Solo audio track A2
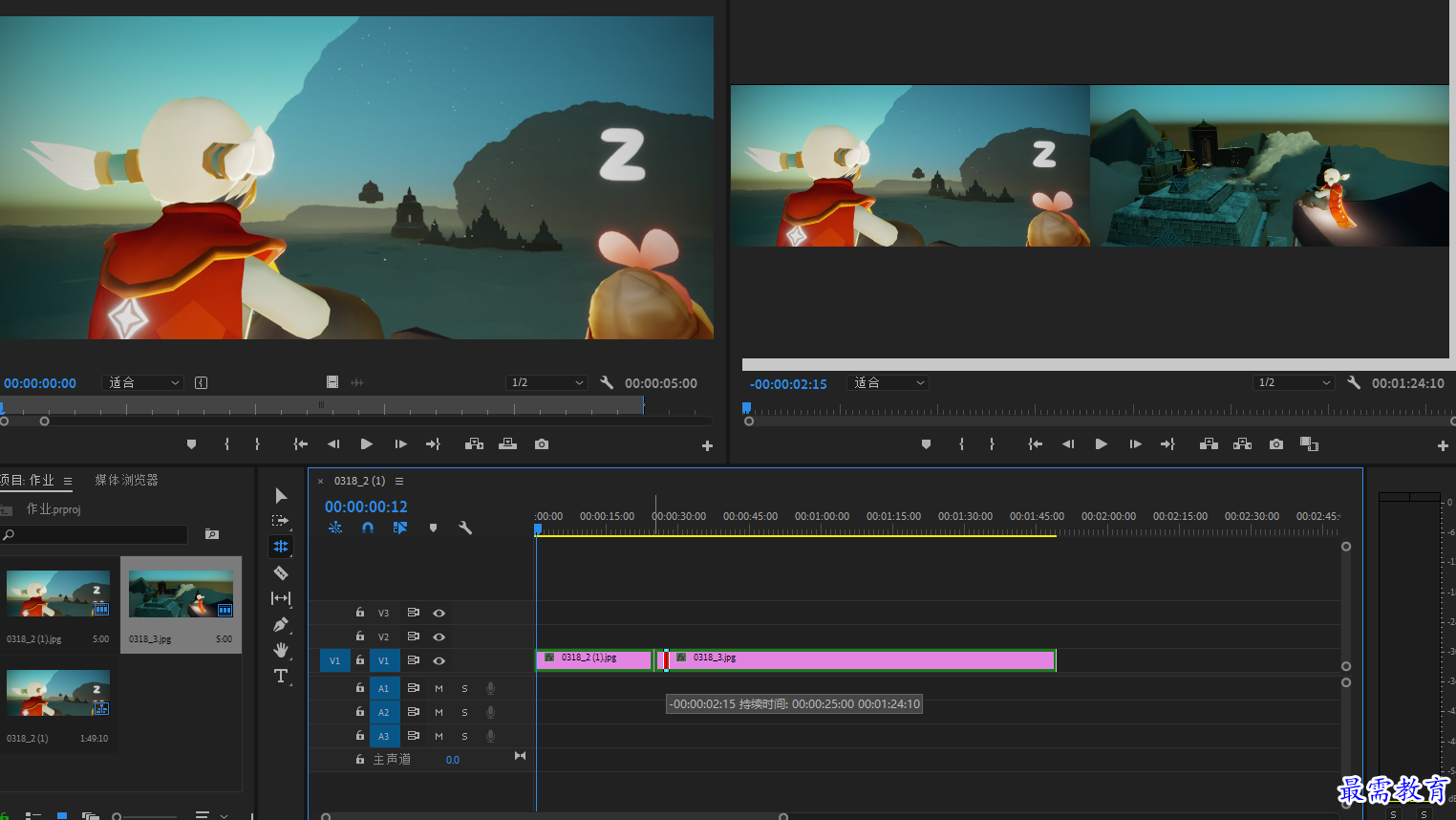Viewport: 1456px width, 820px height. [x=465, y=712]
